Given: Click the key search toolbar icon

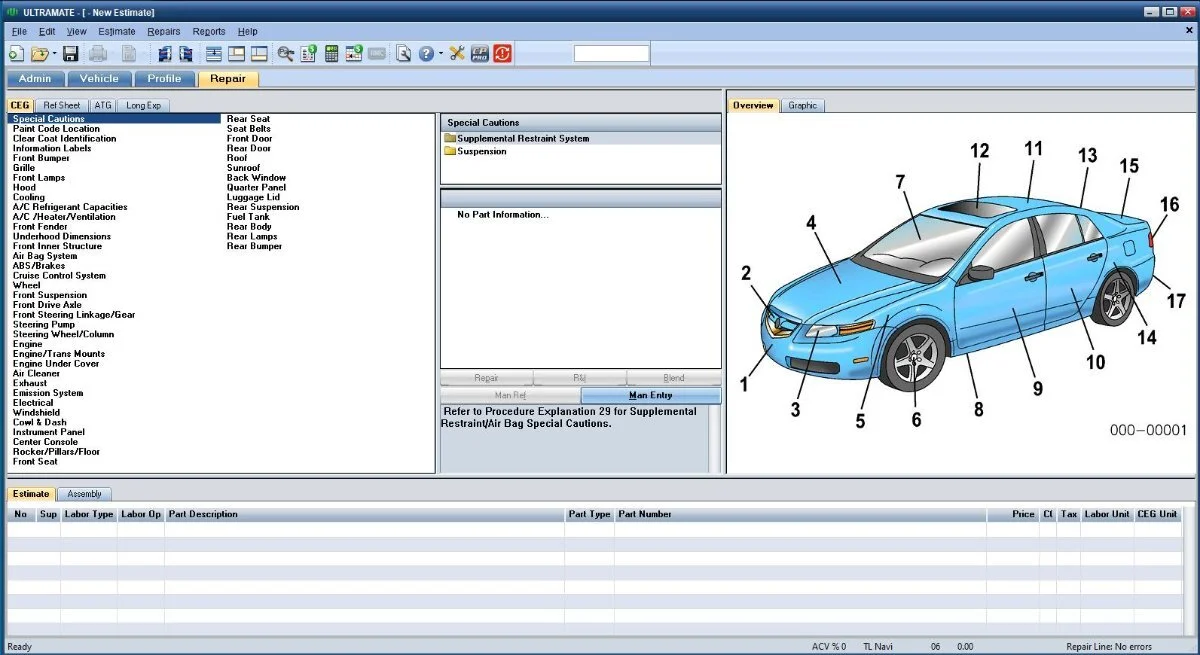Looking at the screenshot, I should (x=285, y=54).
